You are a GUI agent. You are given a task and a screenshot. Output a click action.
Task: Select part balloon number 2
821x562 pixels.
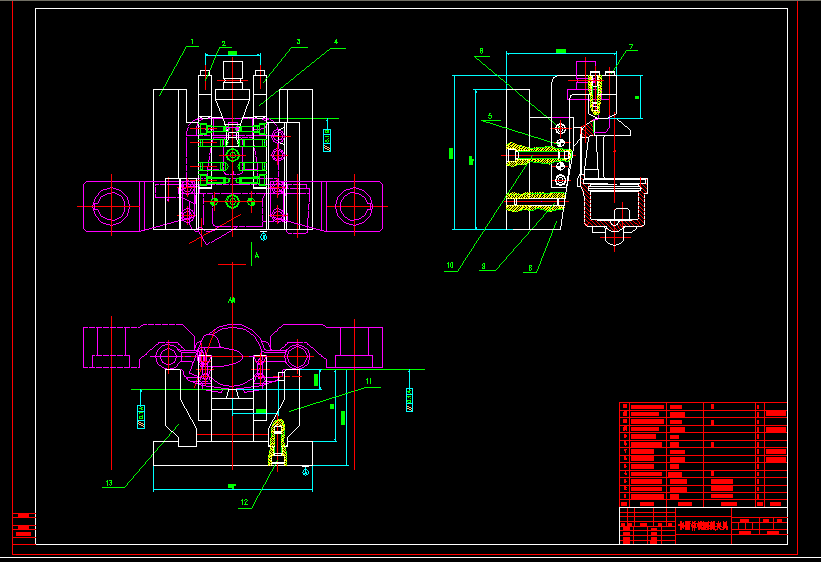pyautogui.click(x=224, y=44)
